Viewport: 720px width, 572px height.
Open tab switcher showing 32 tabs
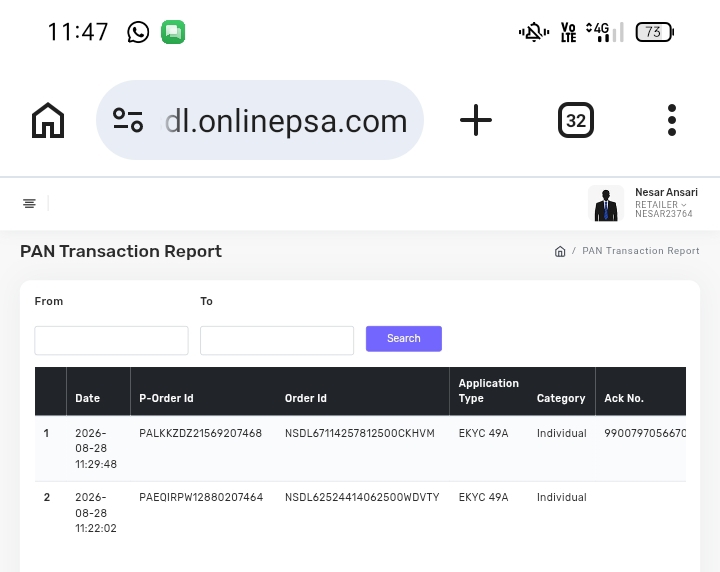click(576, 120)
